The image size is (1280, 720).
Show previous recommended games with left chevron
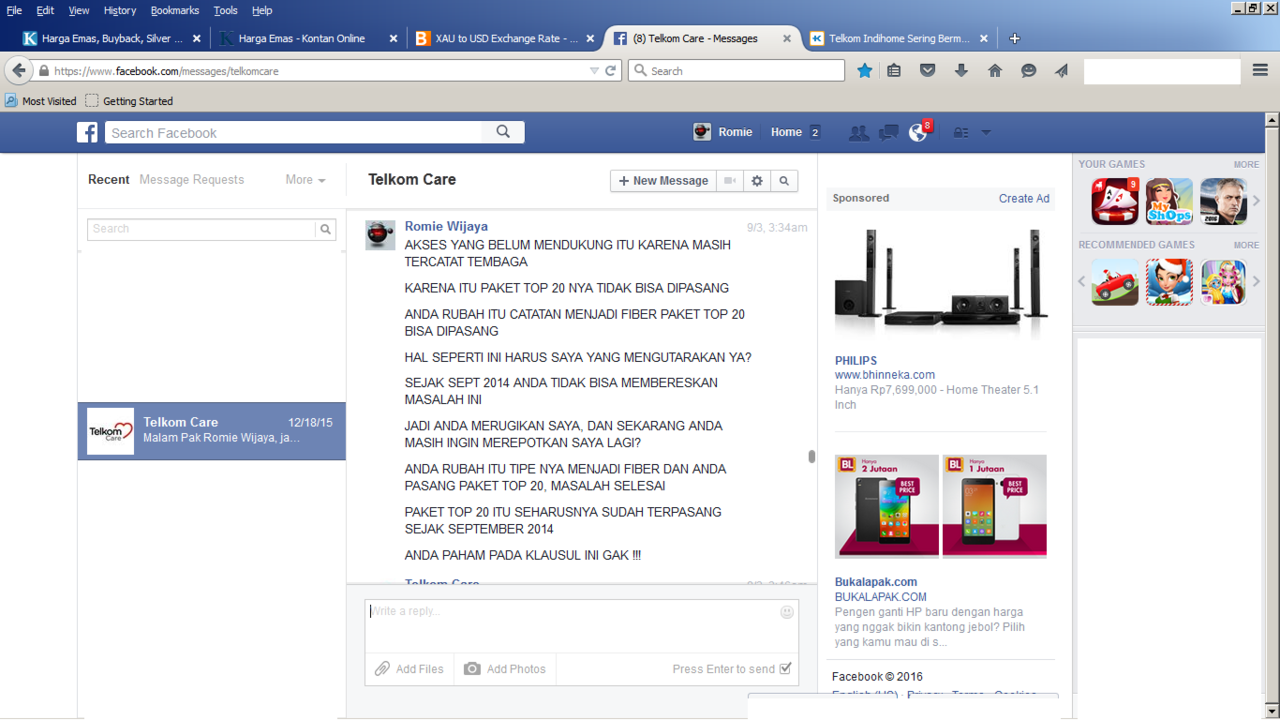[x=1081, y=282]
